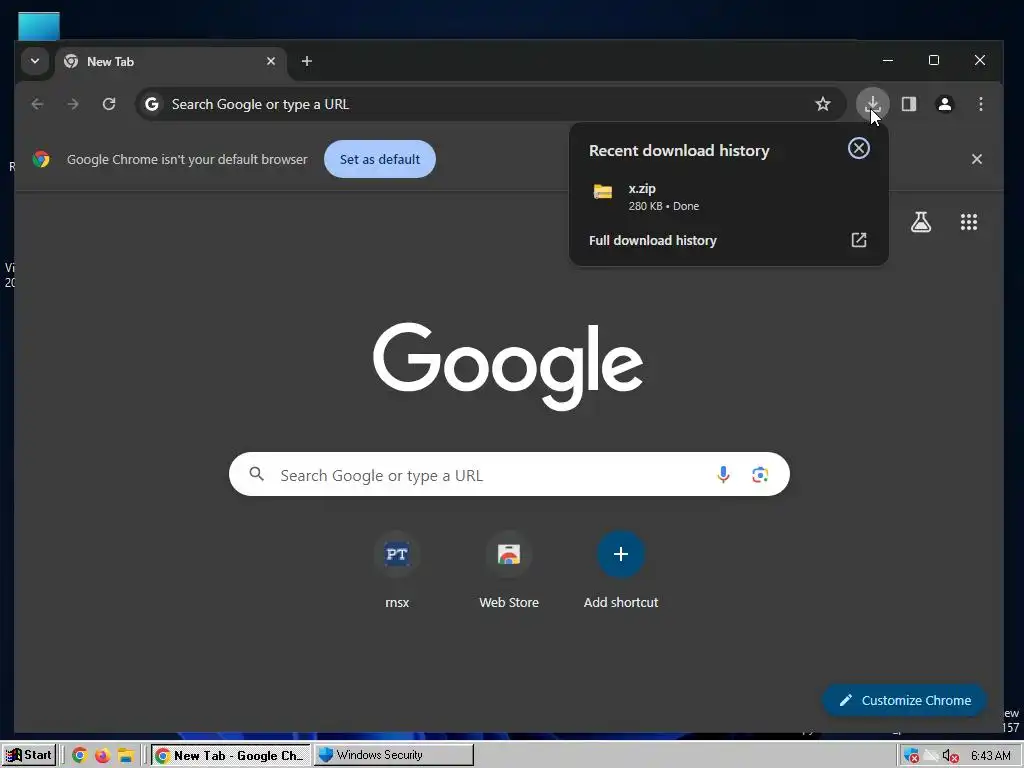Launch Chrome from quick launch bar
Screen dimensions: 1024x768
[x=80, y=756]
